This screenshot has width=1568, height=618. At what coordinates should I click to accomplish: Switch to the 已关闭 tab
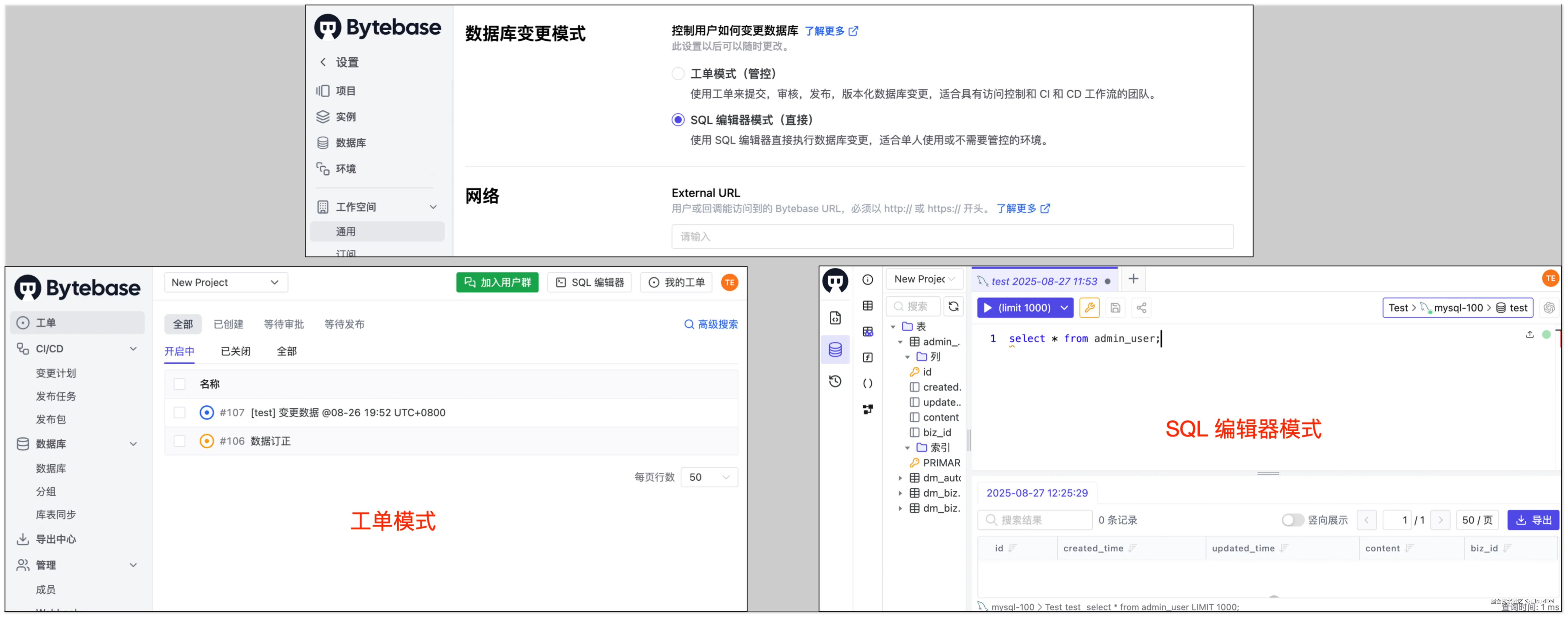(236, 351)
